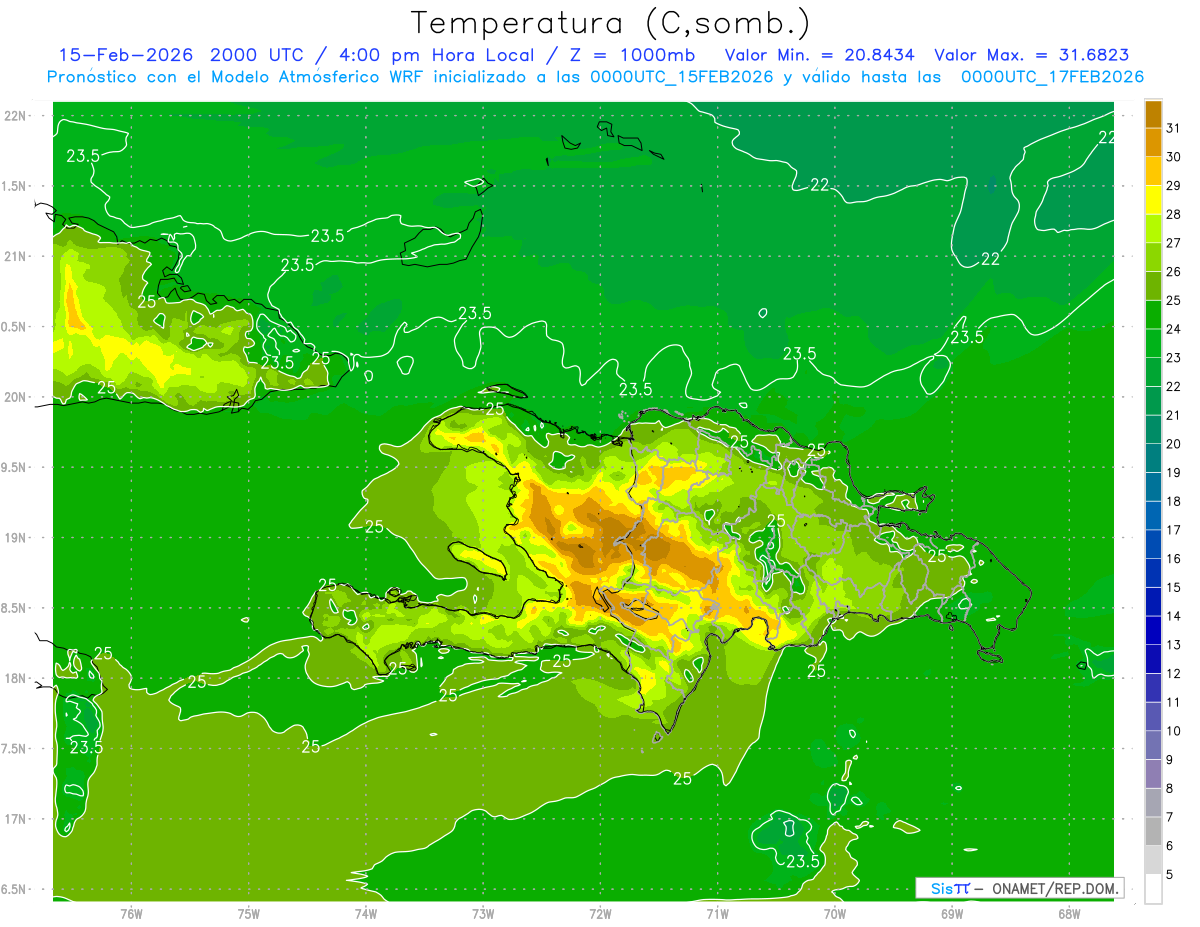Click the color scale label '5'

click(x=1170, y=875)
